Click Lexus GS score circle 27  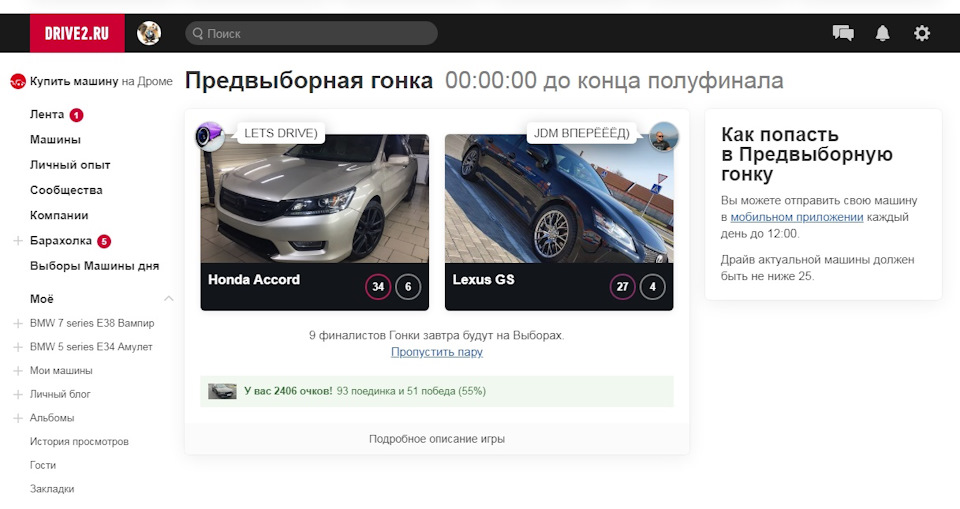pos(622,287)
